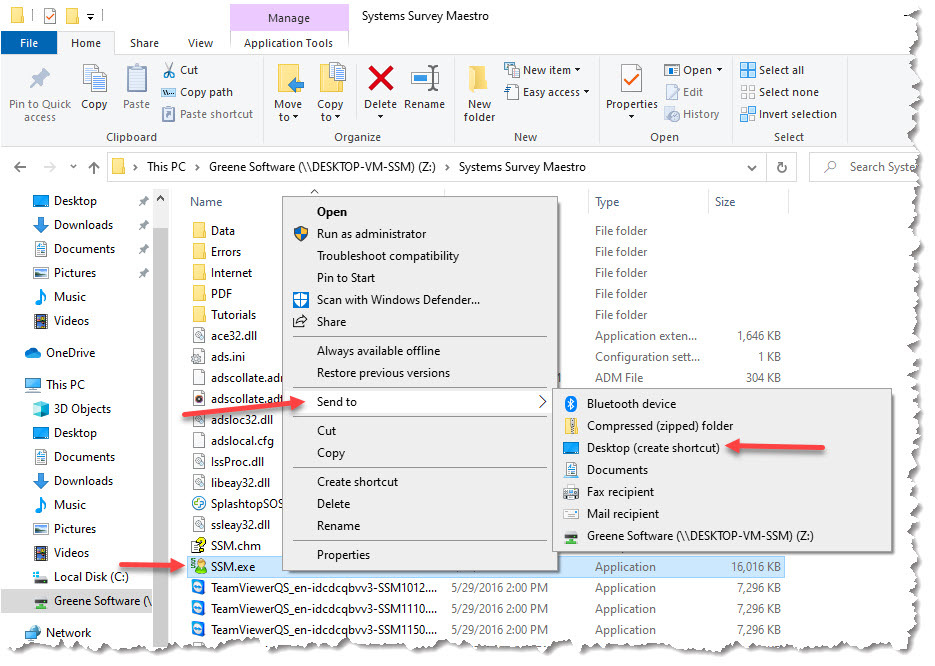
Task: Open the File tab
Action: click(29, 43)
